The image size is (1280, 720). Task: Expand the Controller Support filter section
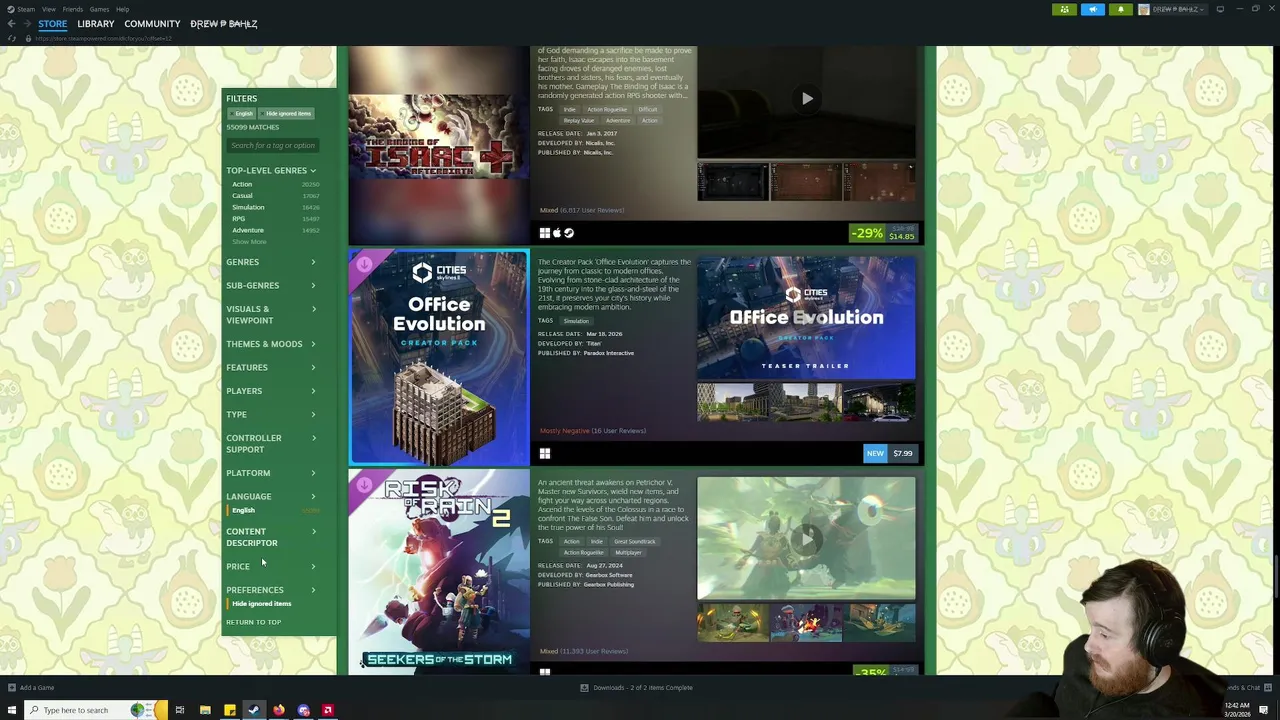pos(271,443)
